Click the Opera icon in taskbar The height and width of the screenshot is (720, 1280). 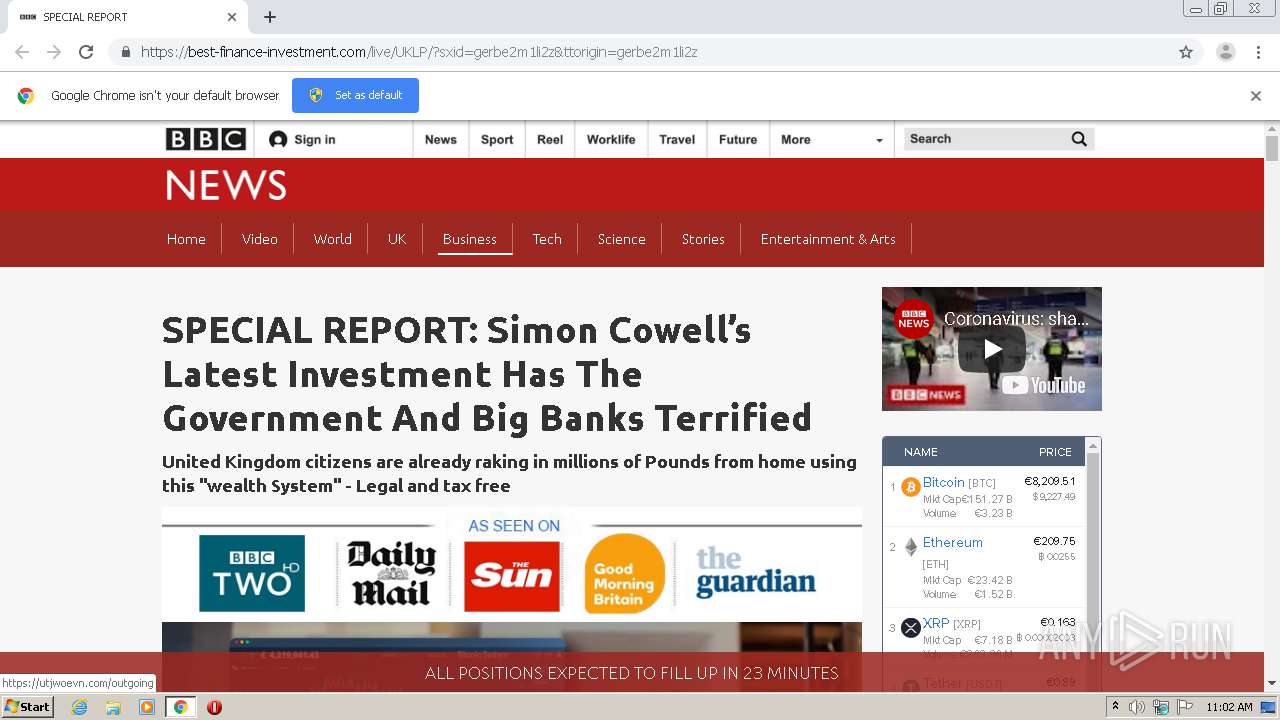pyautogui.click(x=214, y=707)
